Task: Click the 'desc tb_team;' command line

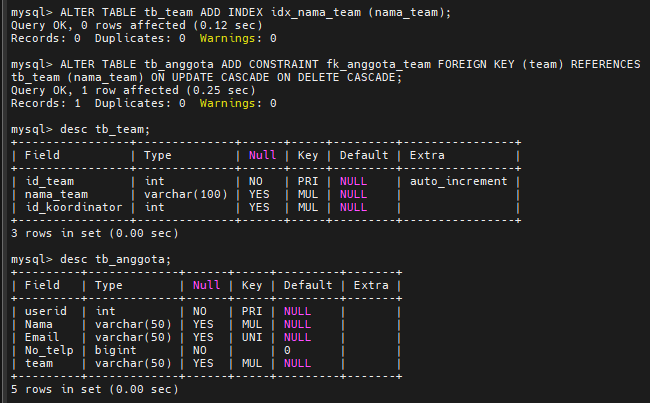Action: (80, 129)
